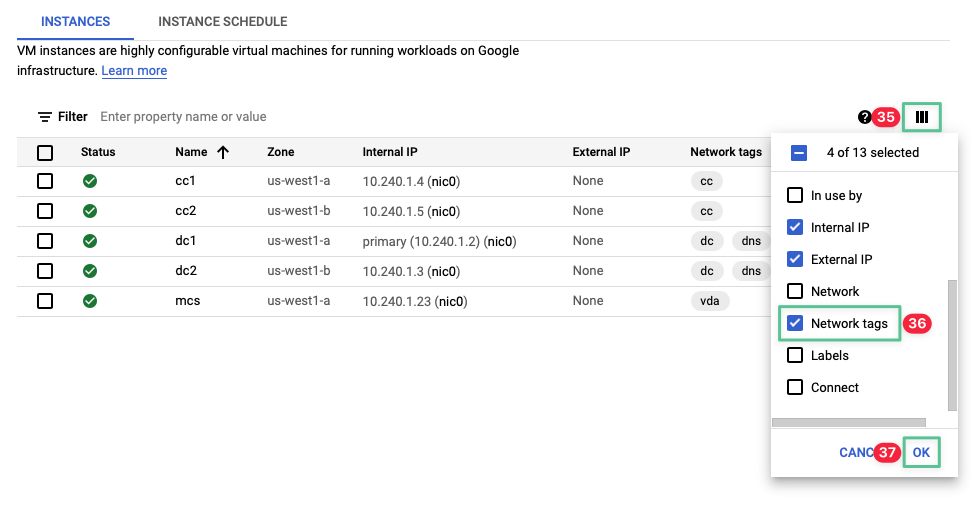Click the vda network tag chip
Viewport: 971px width, 505px height.
[710, 301]
